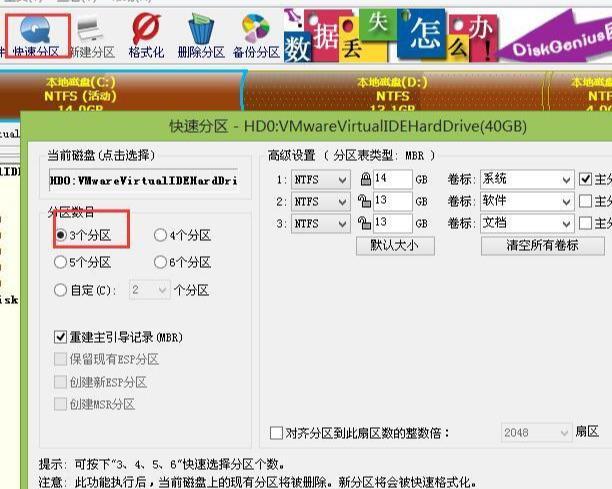
Task: Click the 新建分区 new partition icon
Action: [92, 37]
